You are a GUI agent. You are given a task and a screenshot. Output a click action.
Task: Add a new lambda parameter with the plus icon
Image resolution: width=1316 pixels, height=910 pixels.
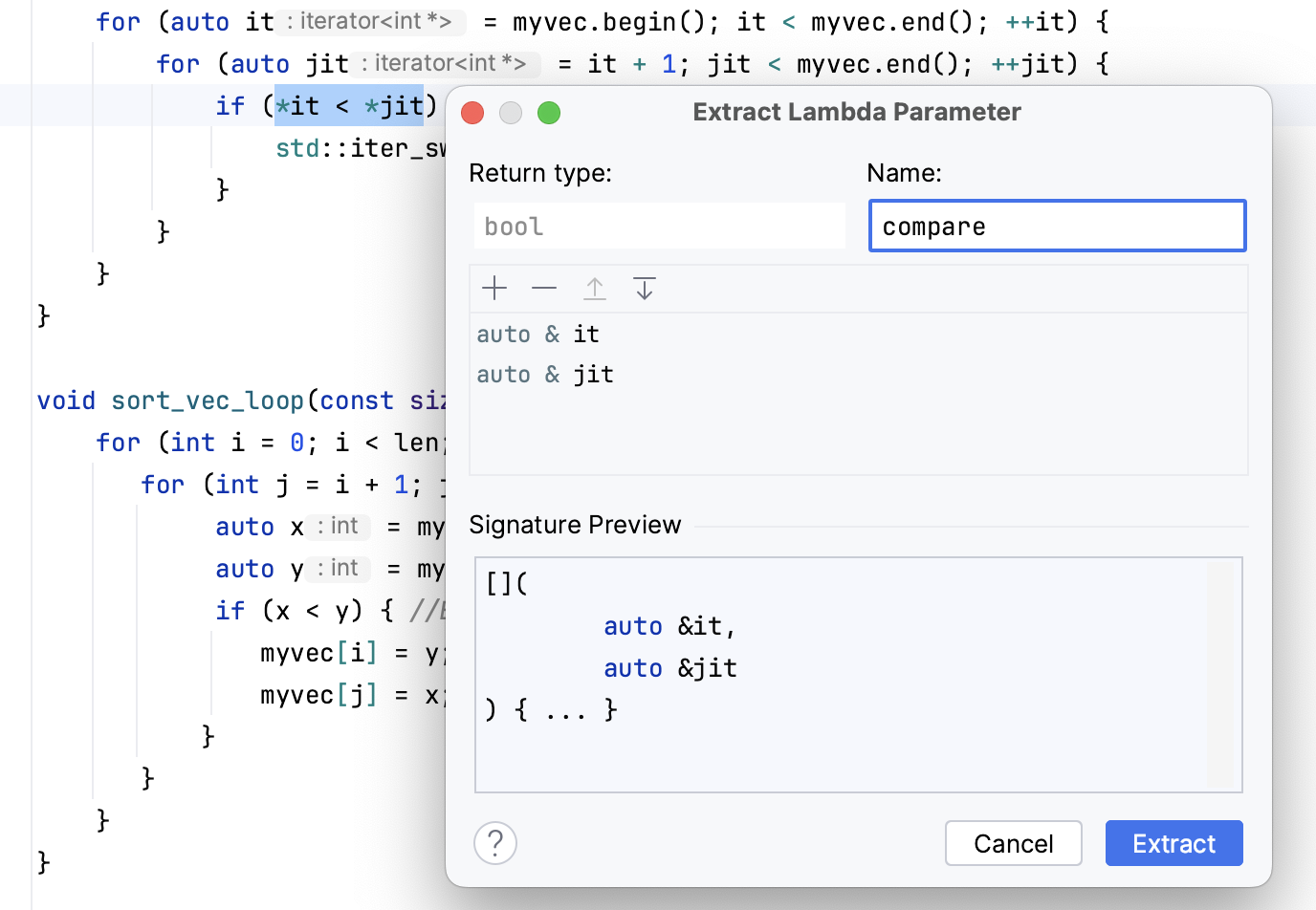coord(494,288)
